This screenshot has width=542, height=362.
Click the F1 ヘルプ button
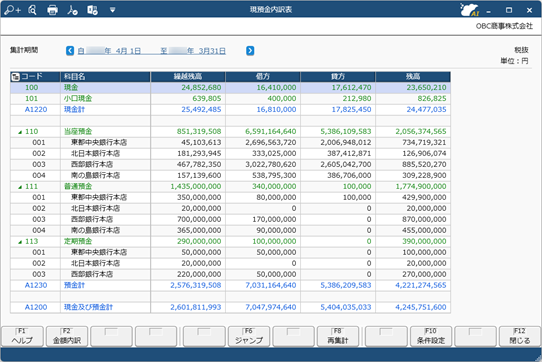(x=22, y=336)
